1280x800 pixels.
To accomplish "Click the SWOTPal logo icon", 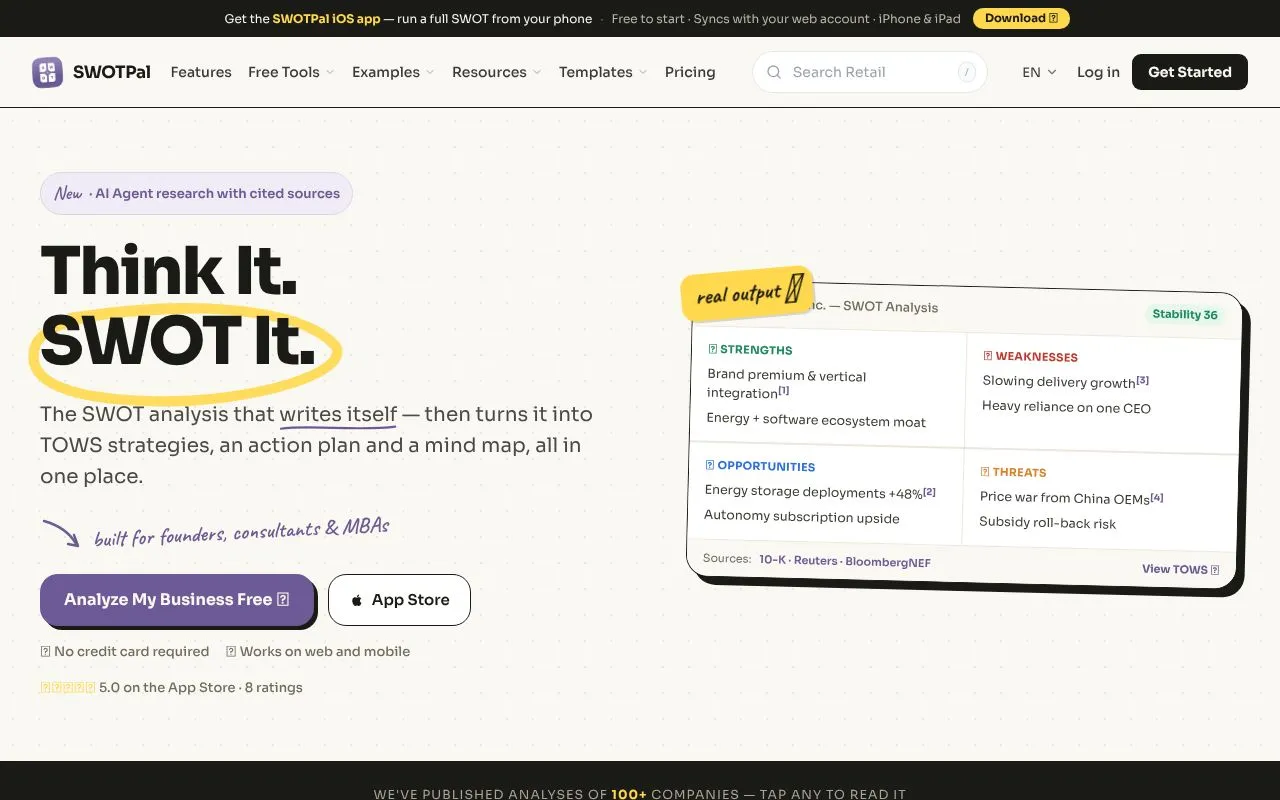I will pos(47,72).
